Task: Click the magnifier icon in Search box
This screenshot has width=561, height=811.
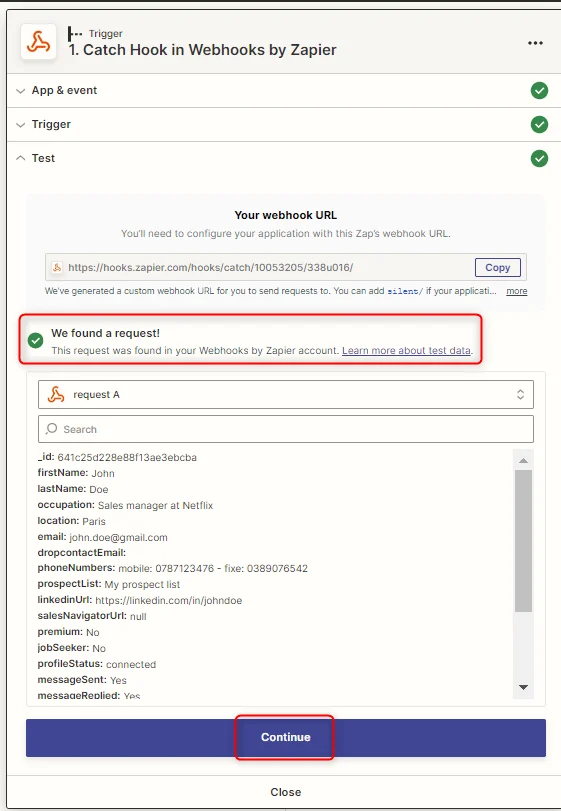Action: coord(52,429)
